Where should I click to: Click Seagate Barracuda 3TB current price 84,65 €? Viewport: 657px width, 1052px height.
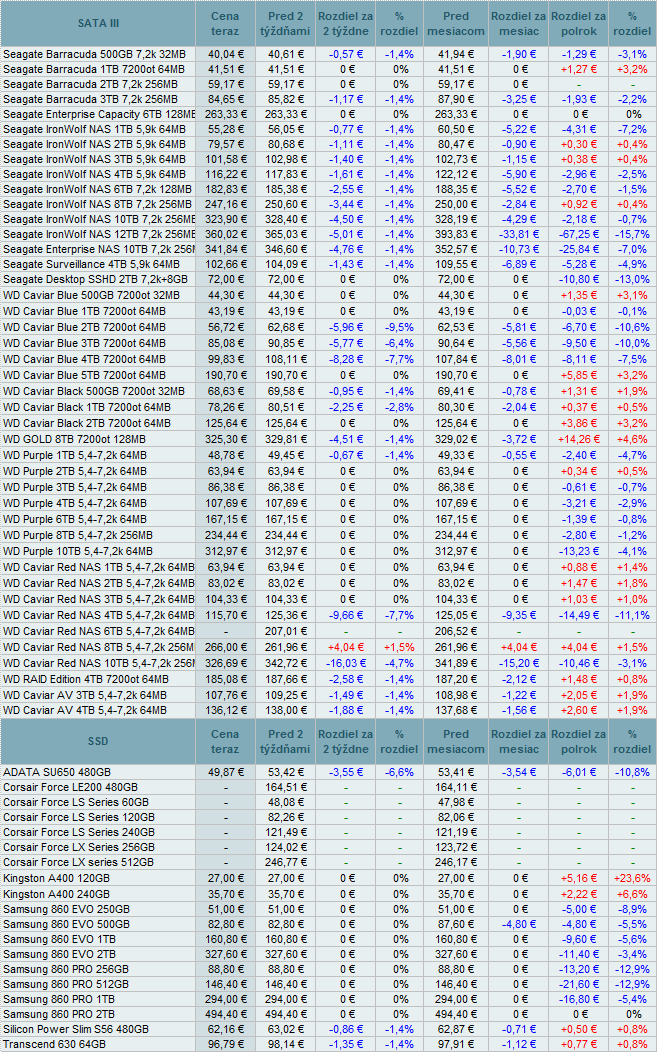[227, 99]
